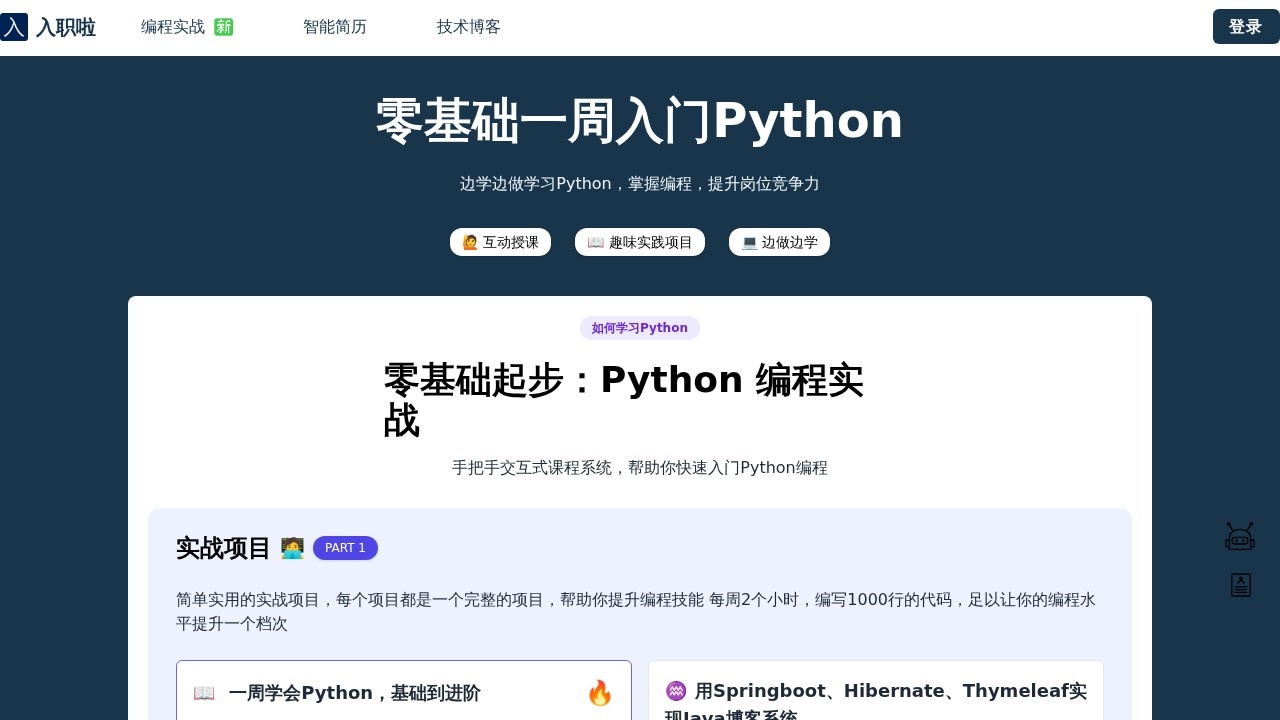Open the AI chatbot assistant icon
This screenshot has width=1280, height=720.
click(x=1240, y=536)
